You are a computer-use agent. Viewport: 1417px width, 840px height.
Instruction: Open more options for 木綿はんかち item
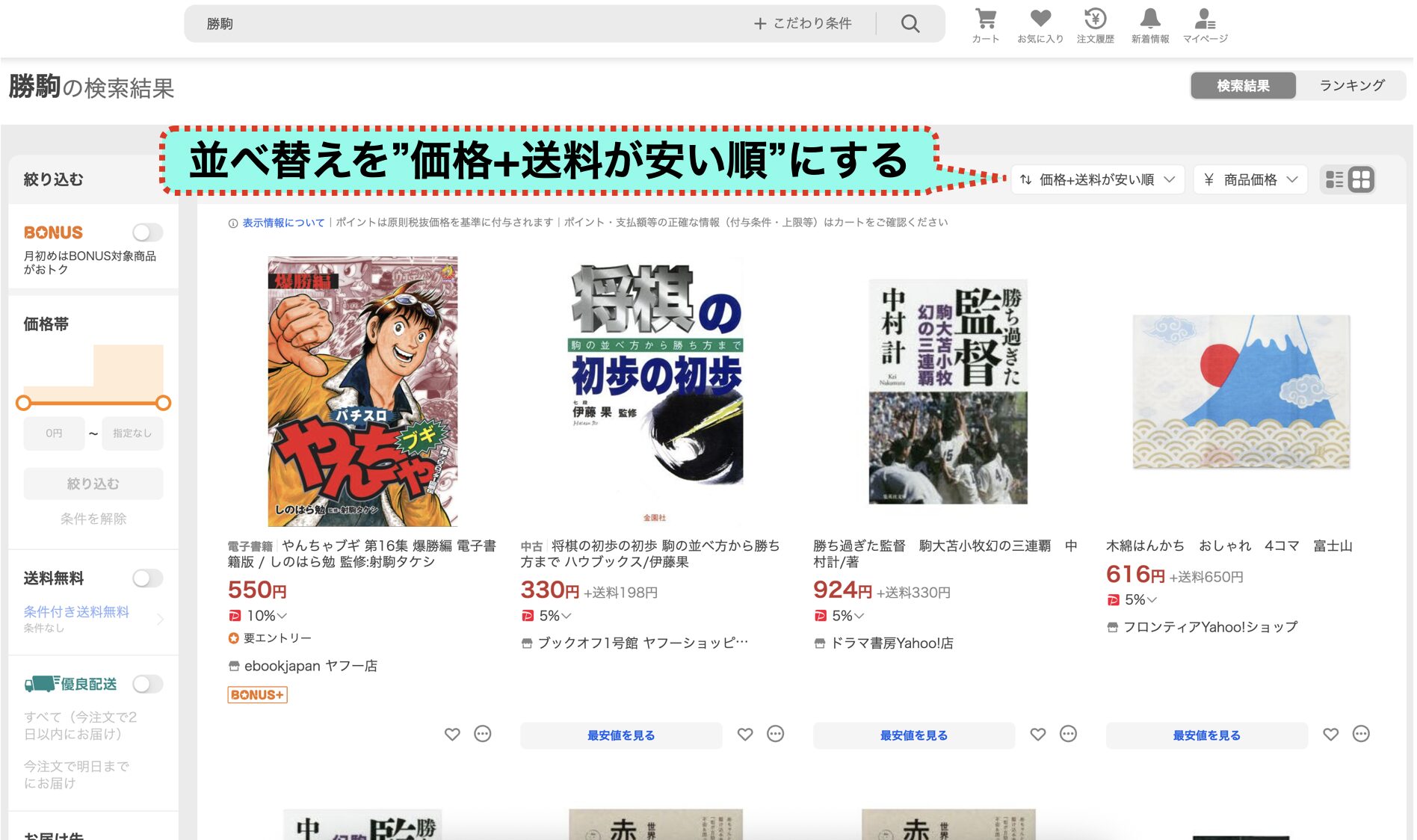coord(1362,734)
